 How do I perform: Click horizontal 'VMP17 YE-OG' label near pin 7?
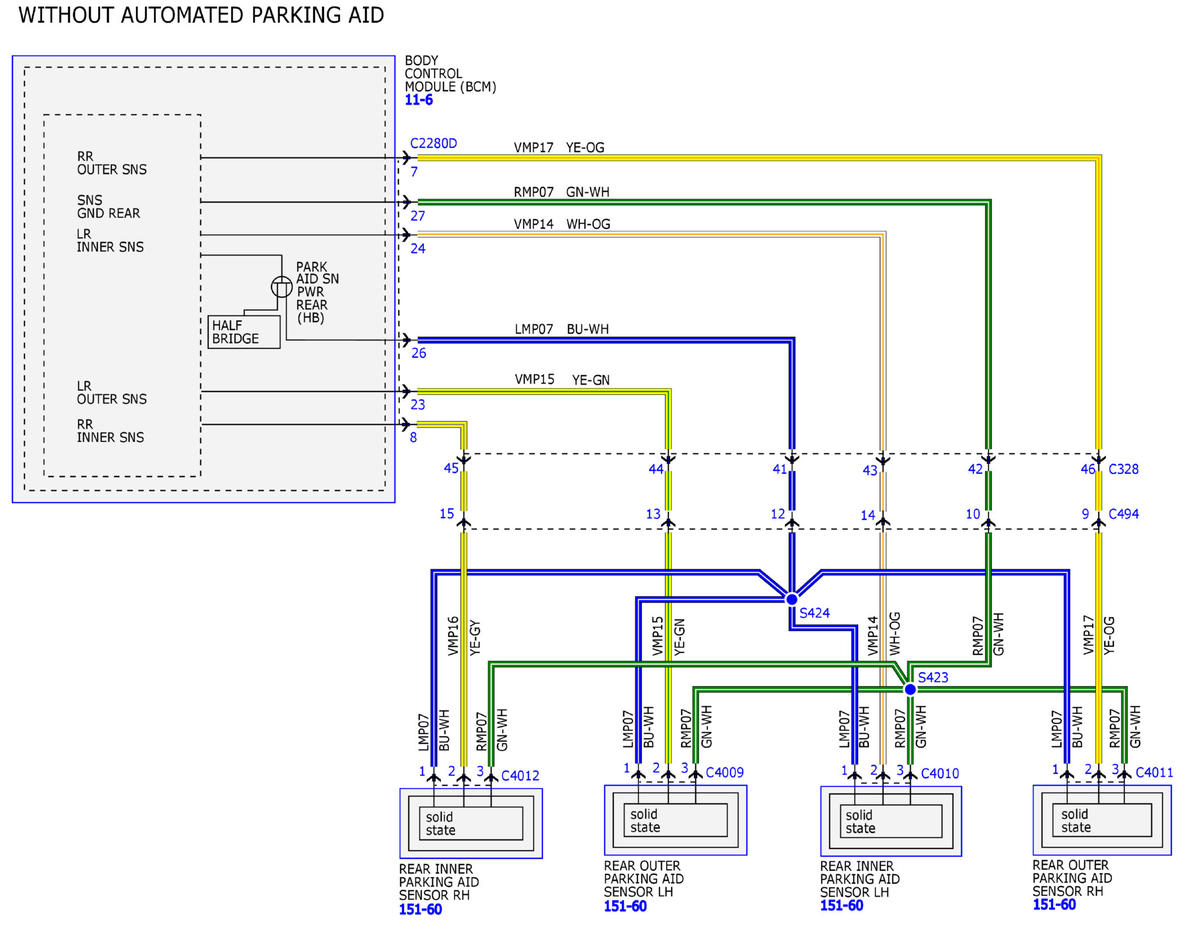(559, 148)
